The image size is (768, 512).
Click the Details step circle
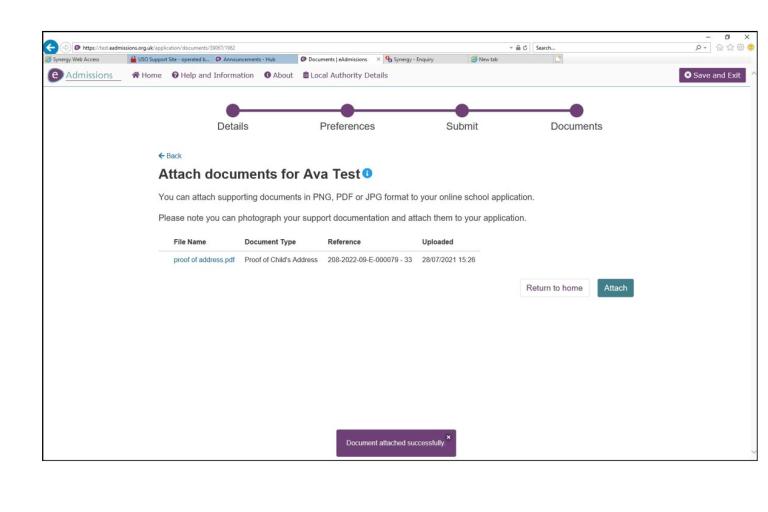pyautogui.click(x=233, y=111)
